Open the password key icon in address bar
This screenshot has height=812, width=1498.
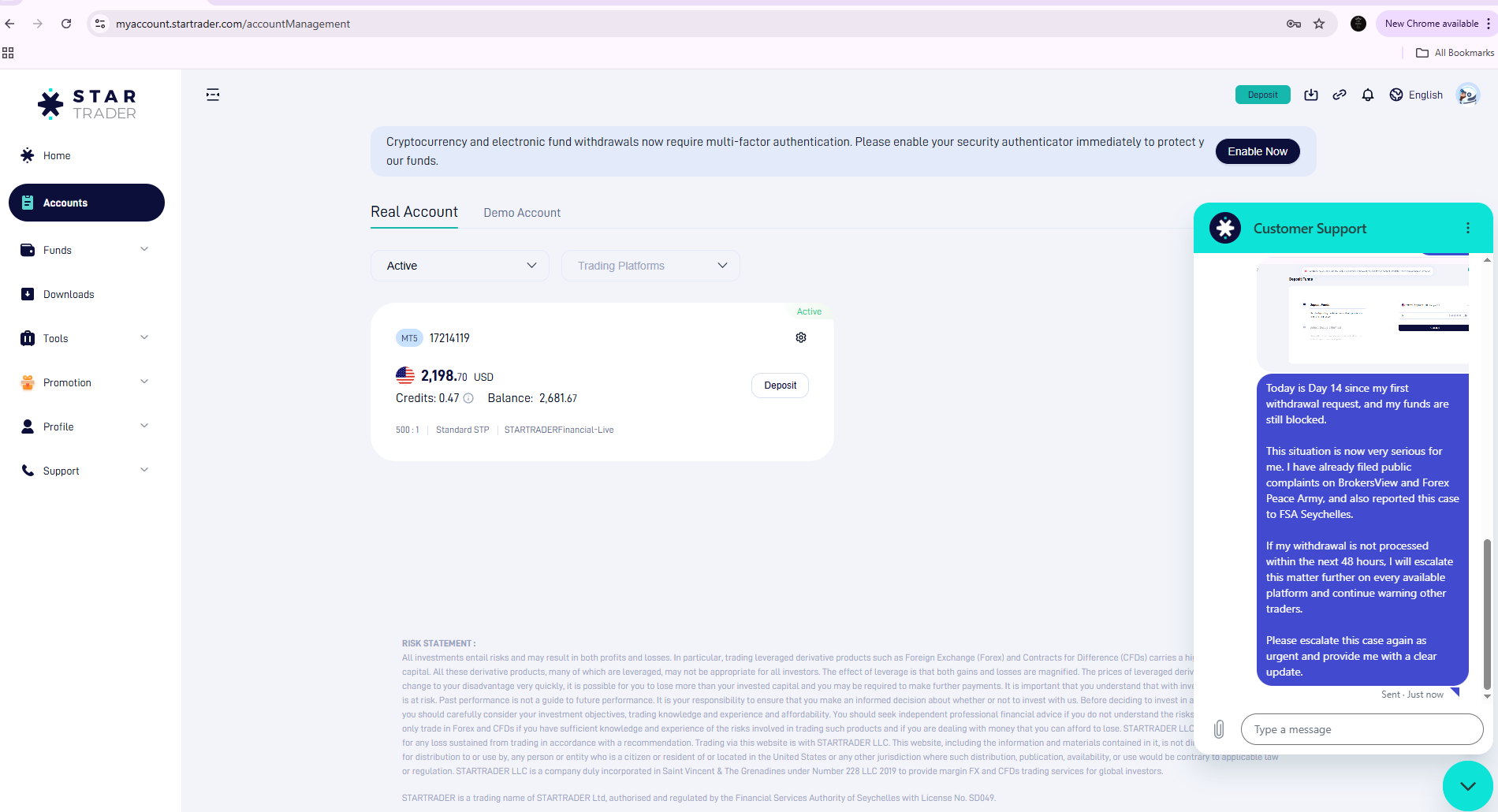pos(1294,24)
